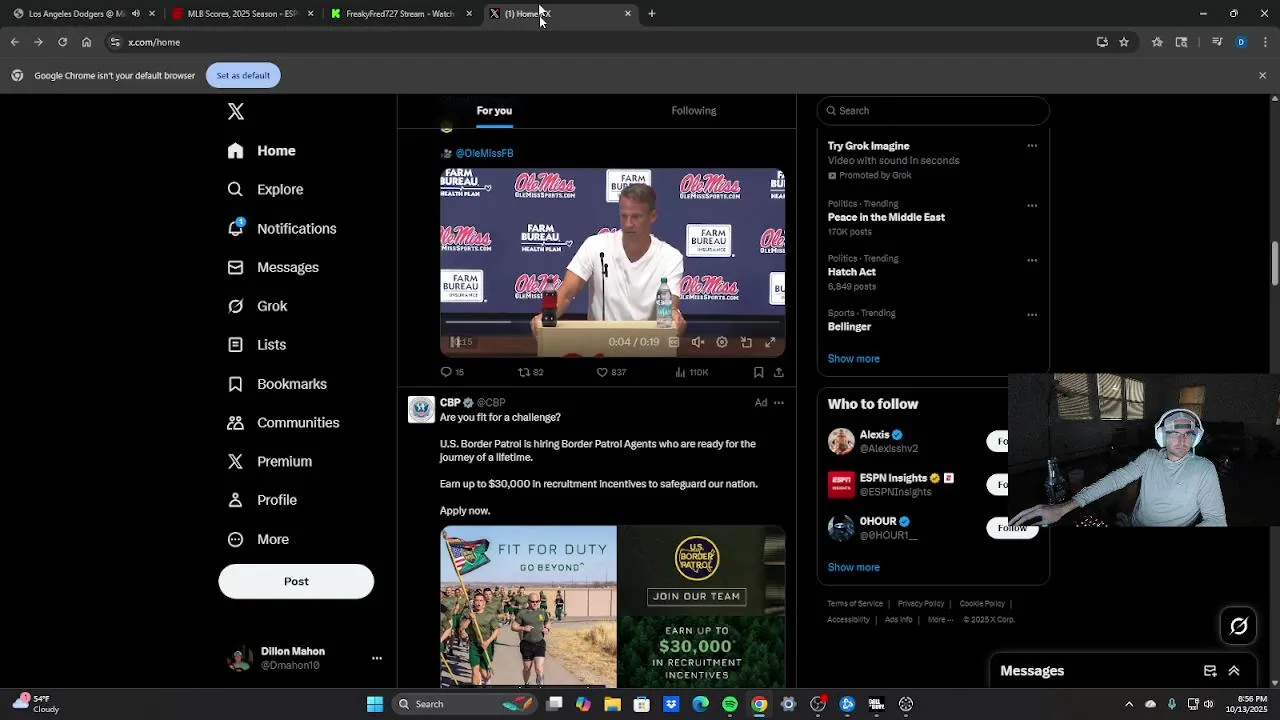Open a new Chrome tab
Viewport: 1280px width, 720px height.
pyautogui.click(x=652, y=14)
